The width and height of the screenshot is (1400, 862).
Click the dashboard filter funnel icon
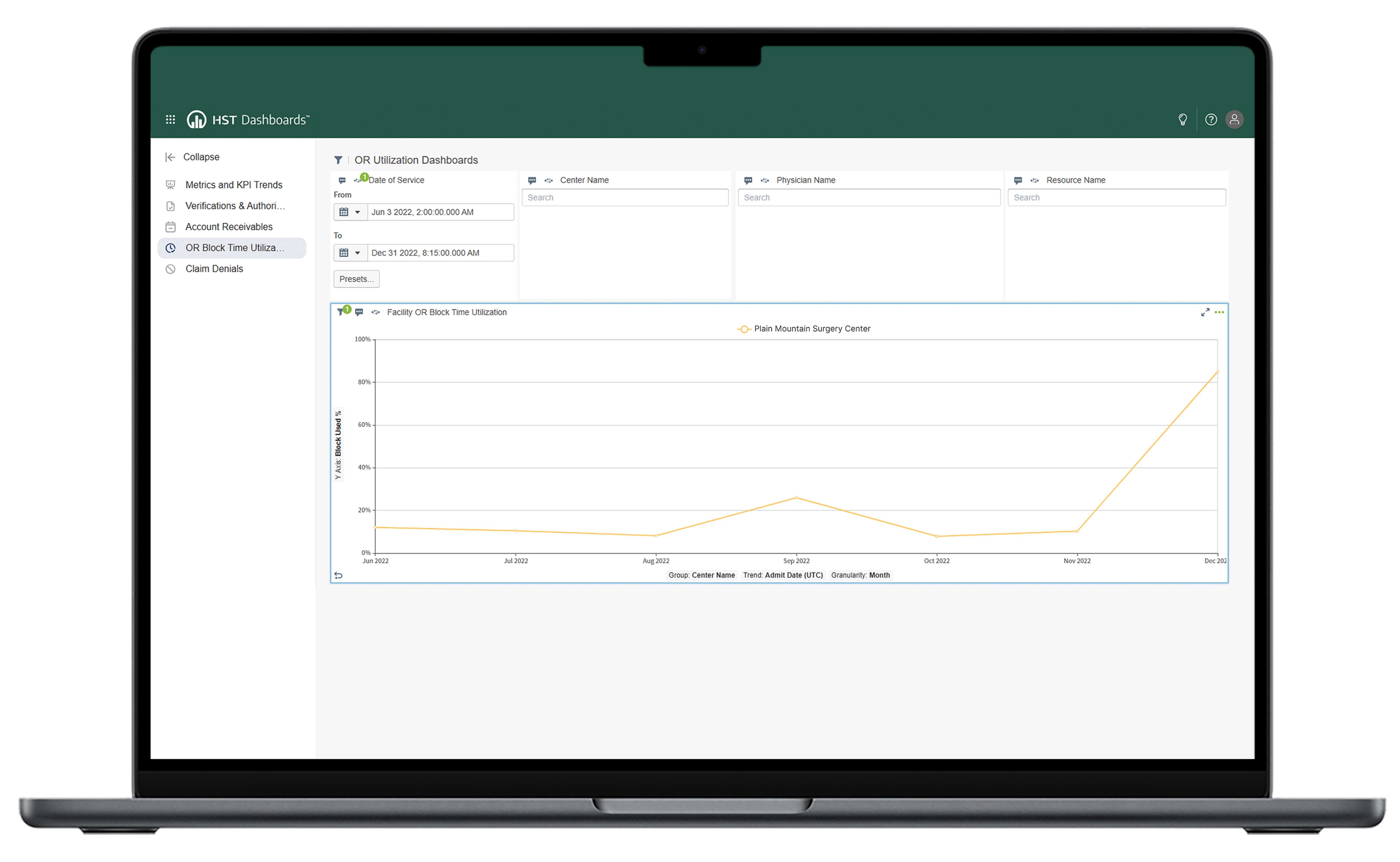pos(338,160)
